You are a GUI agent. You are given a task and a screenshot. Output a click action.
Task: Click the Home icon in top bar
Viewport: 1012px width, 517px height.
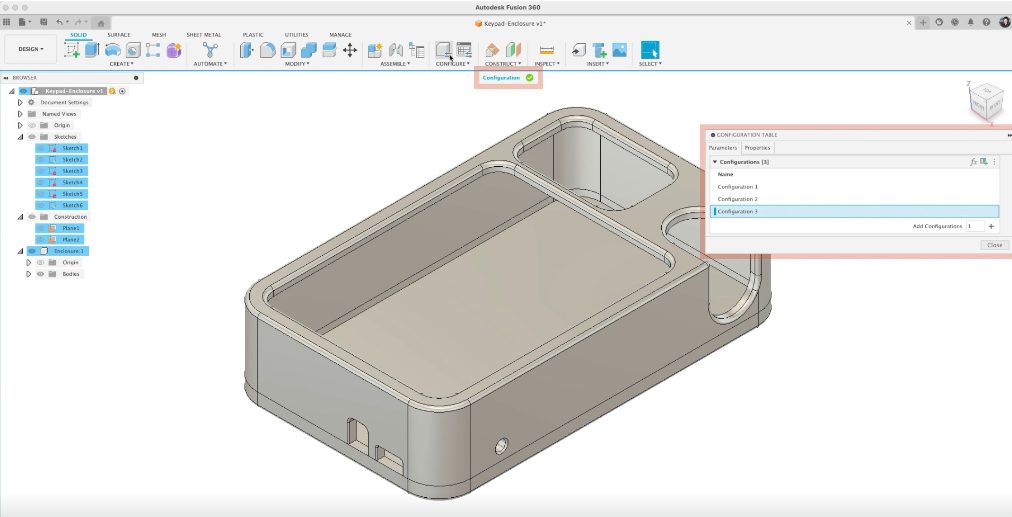[x=101, y=22]
